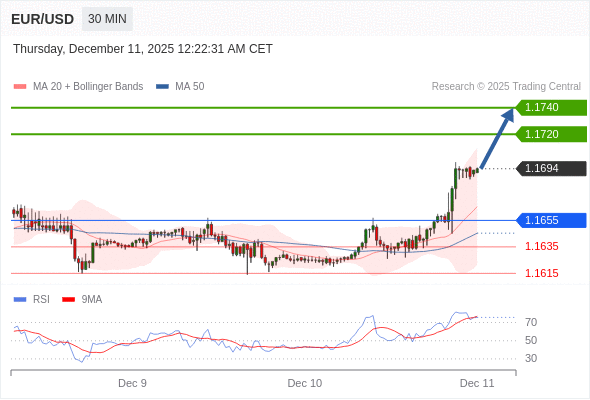The height and width of the screenshot is (400, 590).
Task: Click the RSI 70 level label
Action: coord(531,322)
